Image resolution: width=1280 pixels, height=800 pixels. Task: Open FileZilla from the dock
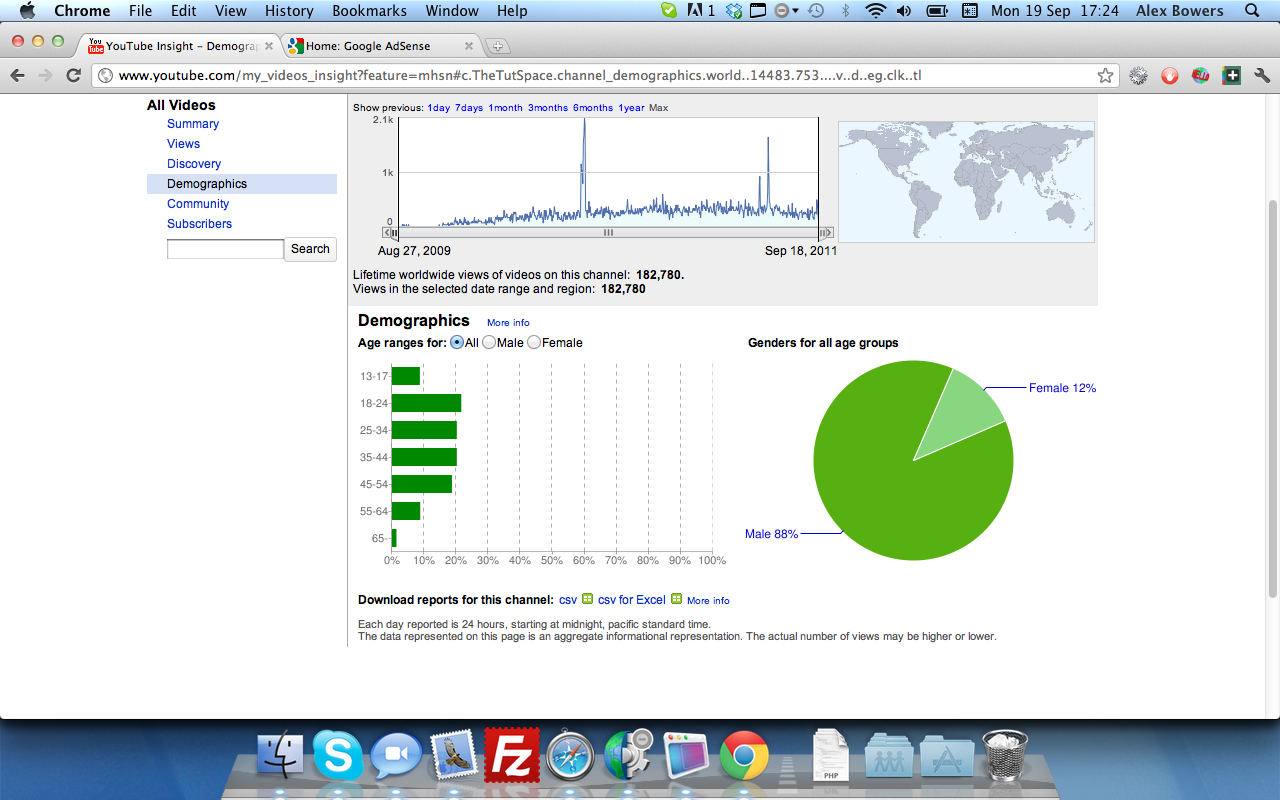coord(512,754)
